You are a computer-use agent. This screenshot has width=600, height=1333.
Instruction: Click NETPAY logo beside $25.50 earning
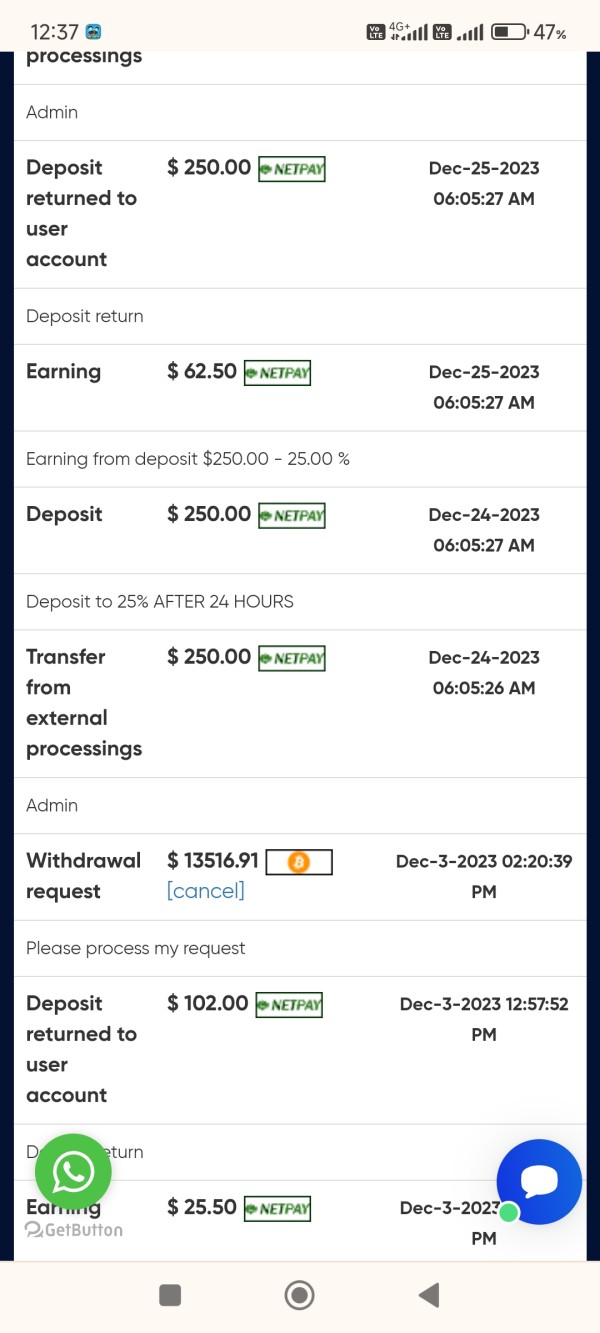click(x=278, y=1209)
